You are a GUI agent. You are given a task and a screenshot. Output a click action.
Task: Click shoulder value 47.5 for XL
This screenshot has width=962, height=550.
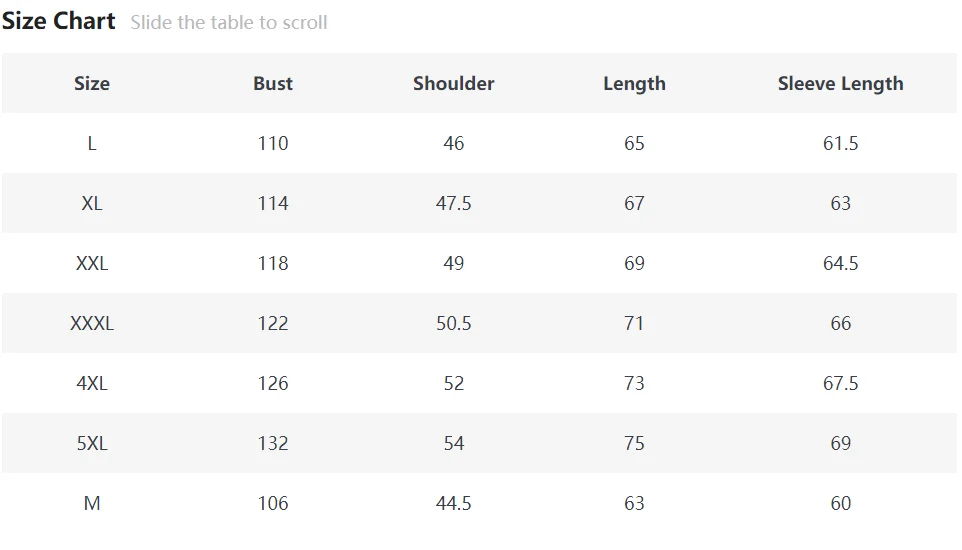[x=454, y=203]
